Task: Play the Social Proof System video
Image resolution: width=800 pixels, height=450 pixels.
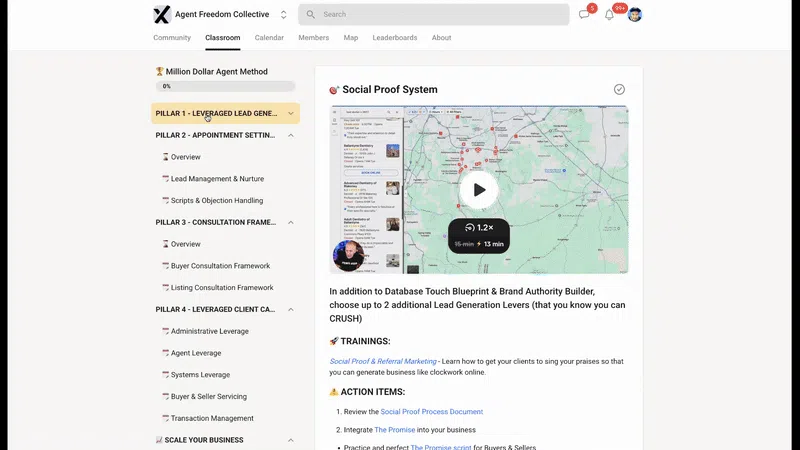Action: (479, 190)
